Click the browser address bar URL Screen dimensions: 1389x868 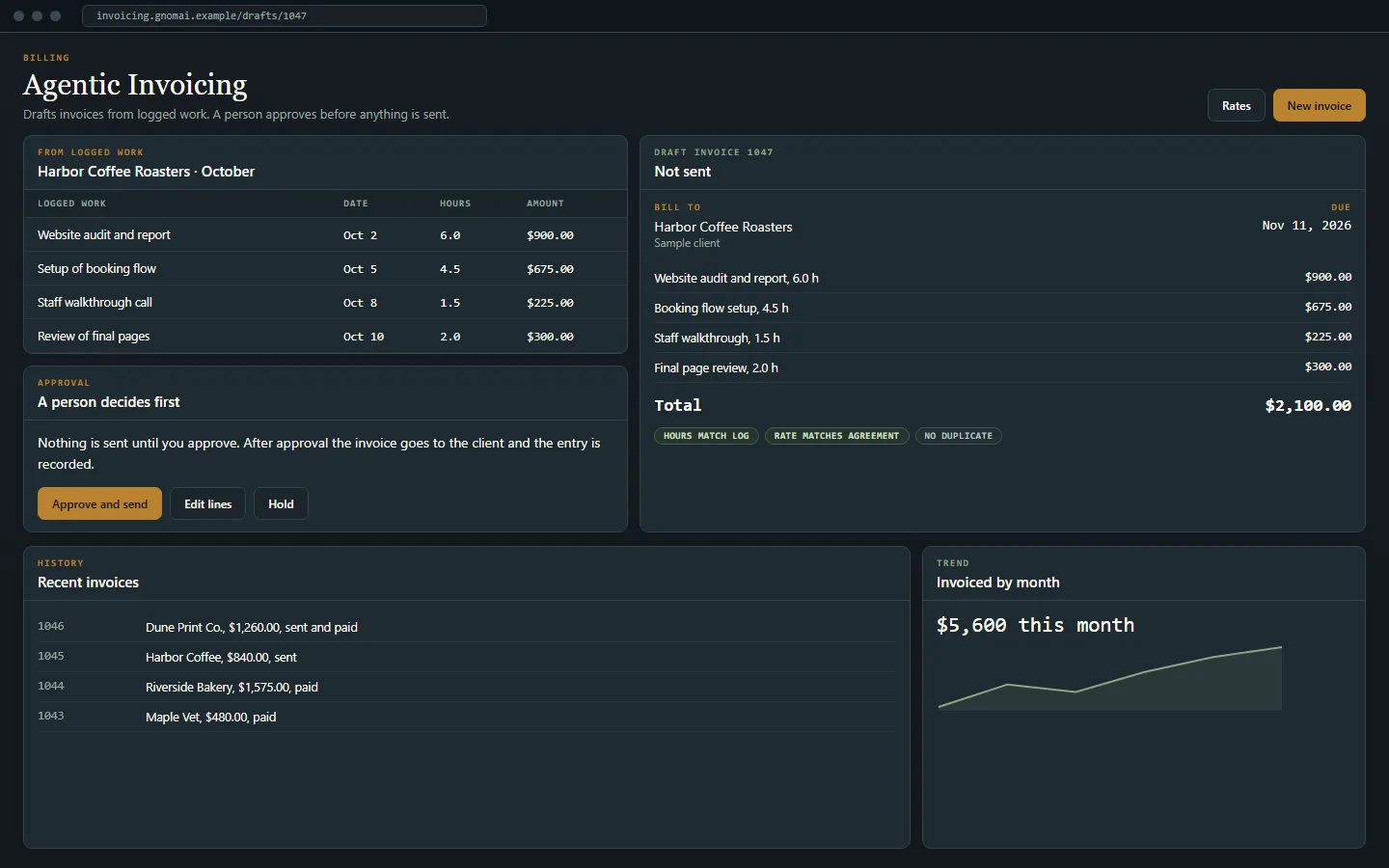click(285, 15)
